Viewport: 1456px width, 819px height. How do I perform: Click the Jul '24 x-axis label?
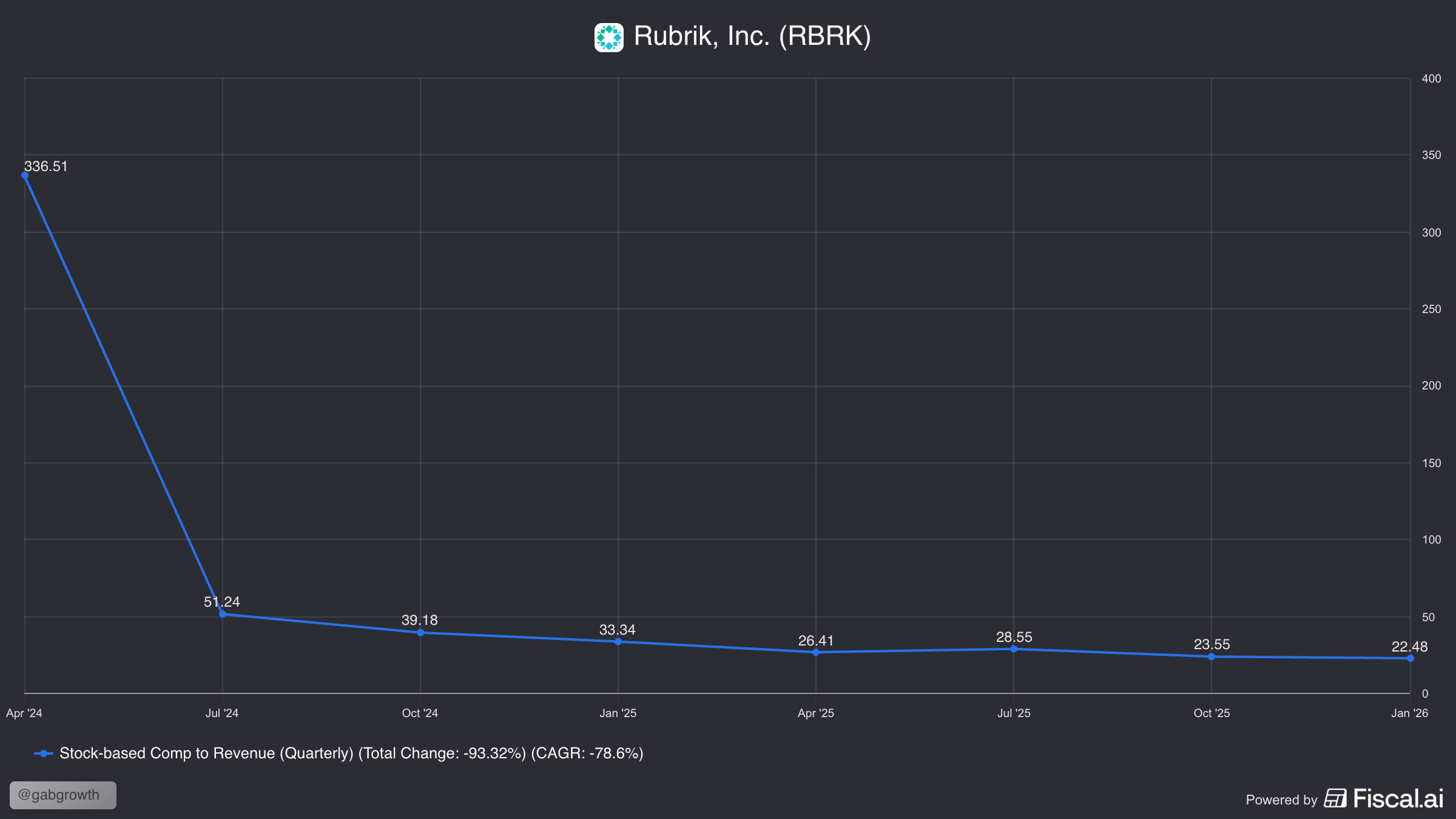(x=222, y=713)
